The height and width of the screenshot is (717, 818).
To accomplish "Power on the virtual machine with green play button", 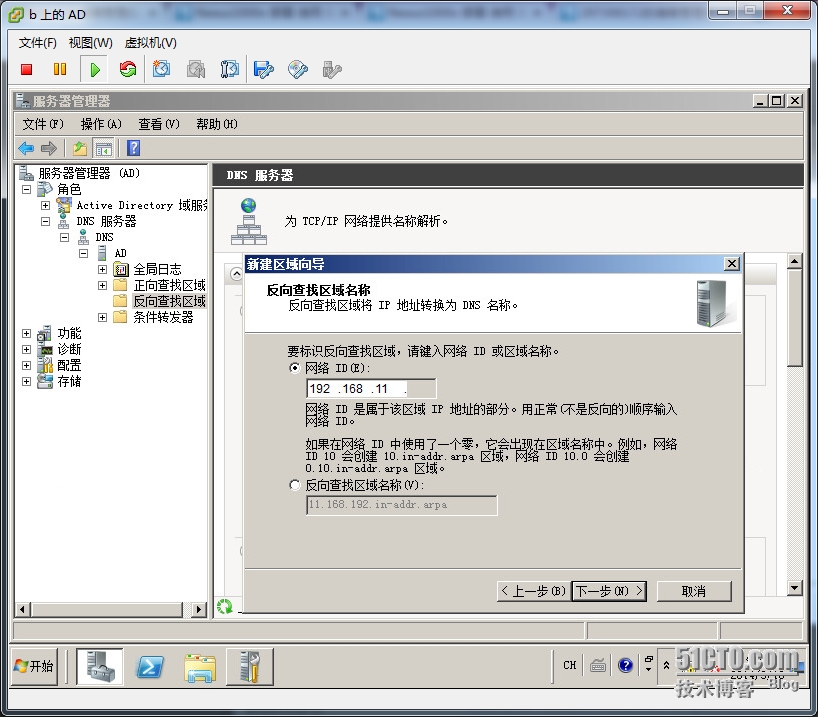I will 94,69.
